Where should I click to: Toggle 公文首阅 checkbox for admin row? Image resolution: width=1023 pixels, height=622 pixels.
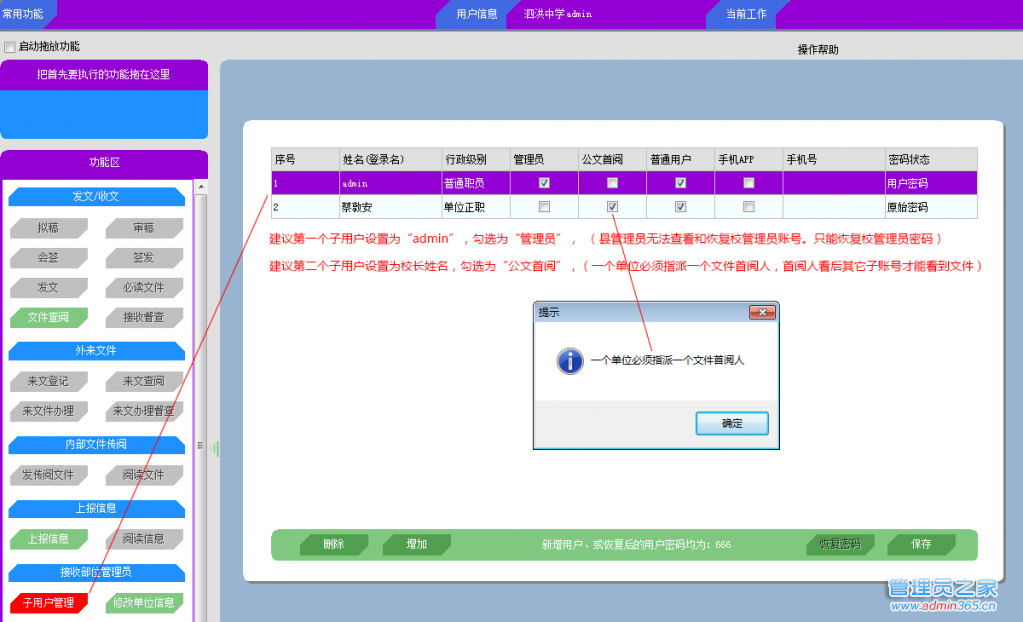[612, 183]
